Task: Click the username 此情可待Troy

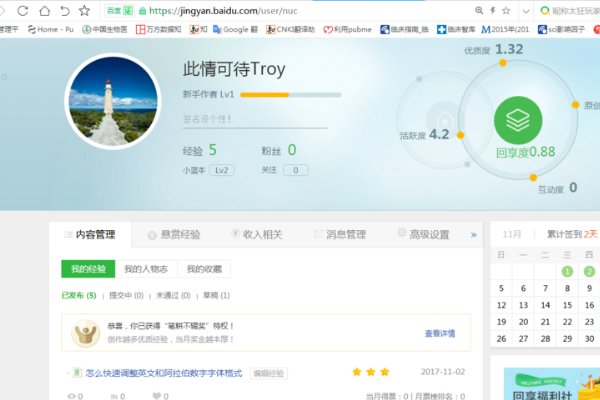Action: [x=234, y=69]
